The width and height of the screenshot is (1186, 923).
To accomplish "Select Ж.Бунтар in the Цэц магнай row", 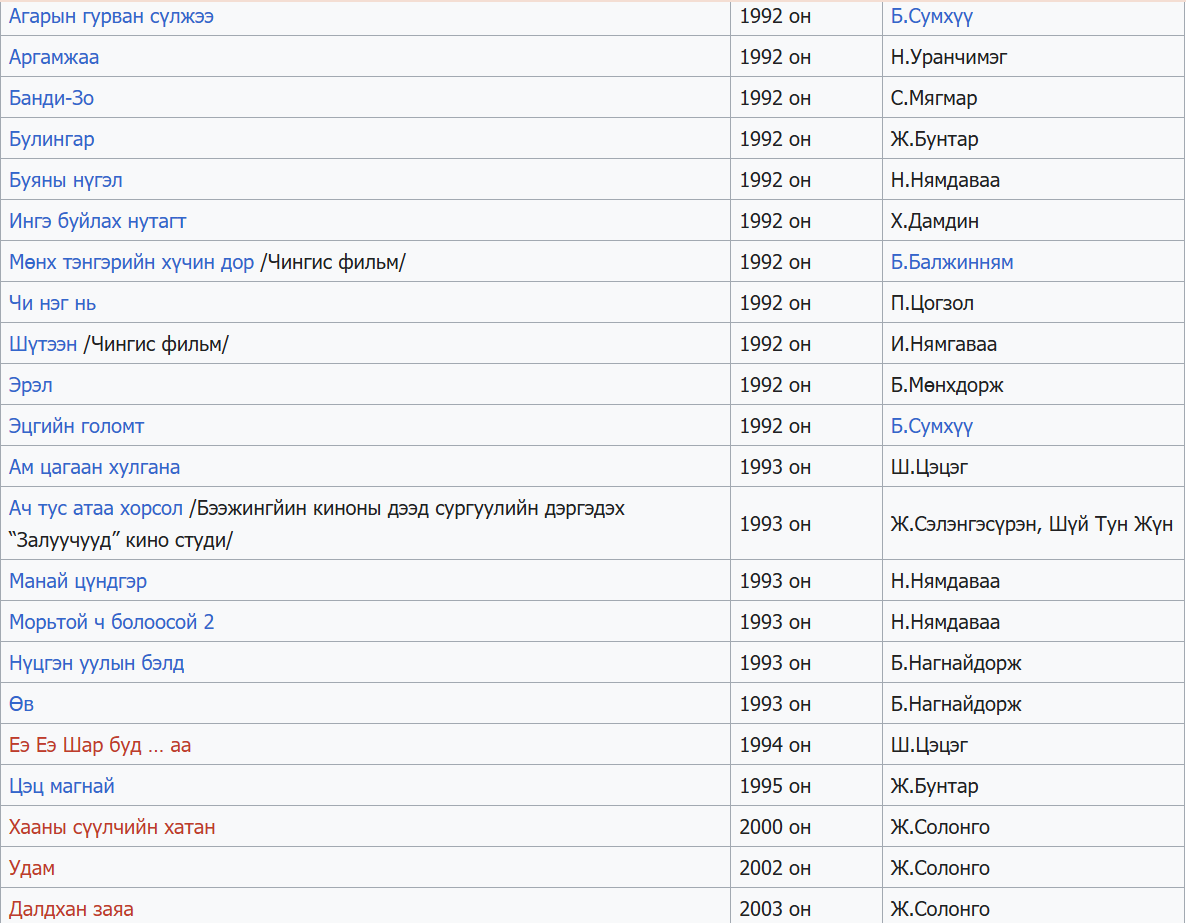I will [x=935, y=786].
